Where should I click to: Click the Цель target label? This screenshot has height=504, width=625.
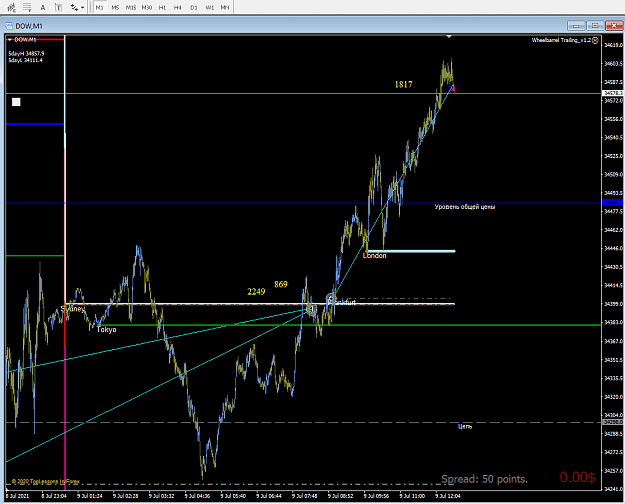pos(465,427)
